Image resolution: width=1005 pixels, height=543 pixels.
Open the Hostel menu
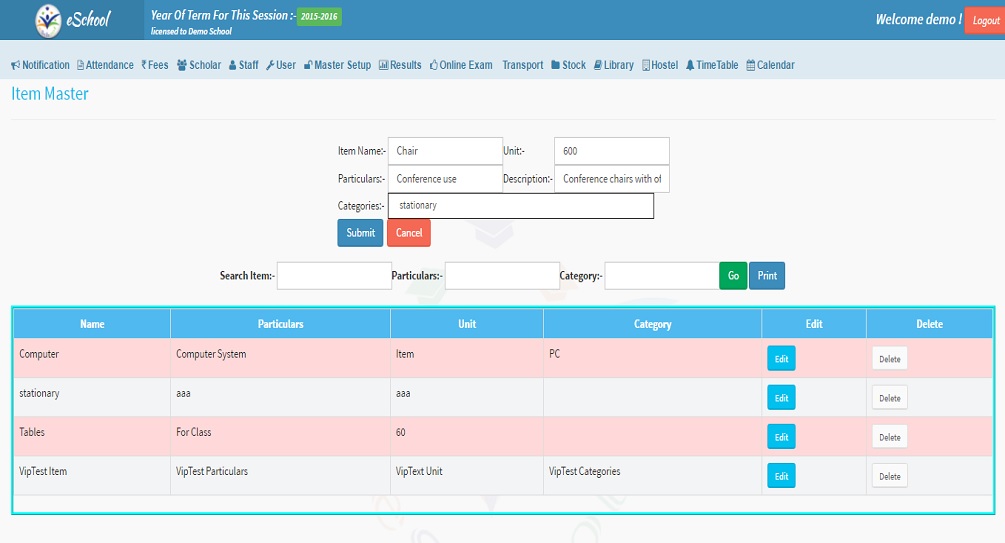(660, 65)
